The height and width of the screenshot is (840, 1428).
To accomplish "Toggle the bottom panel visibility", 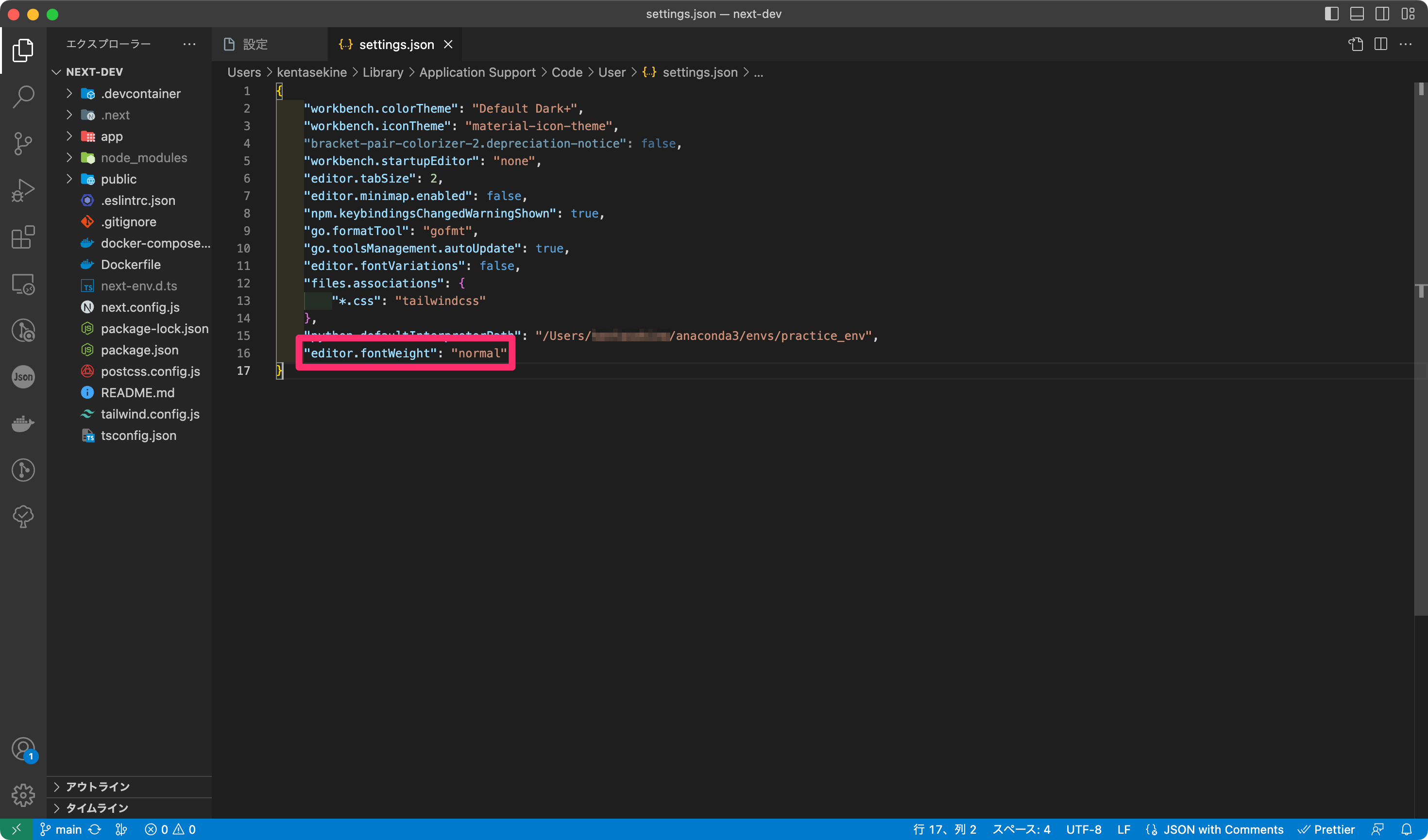I will point(1357,14).
